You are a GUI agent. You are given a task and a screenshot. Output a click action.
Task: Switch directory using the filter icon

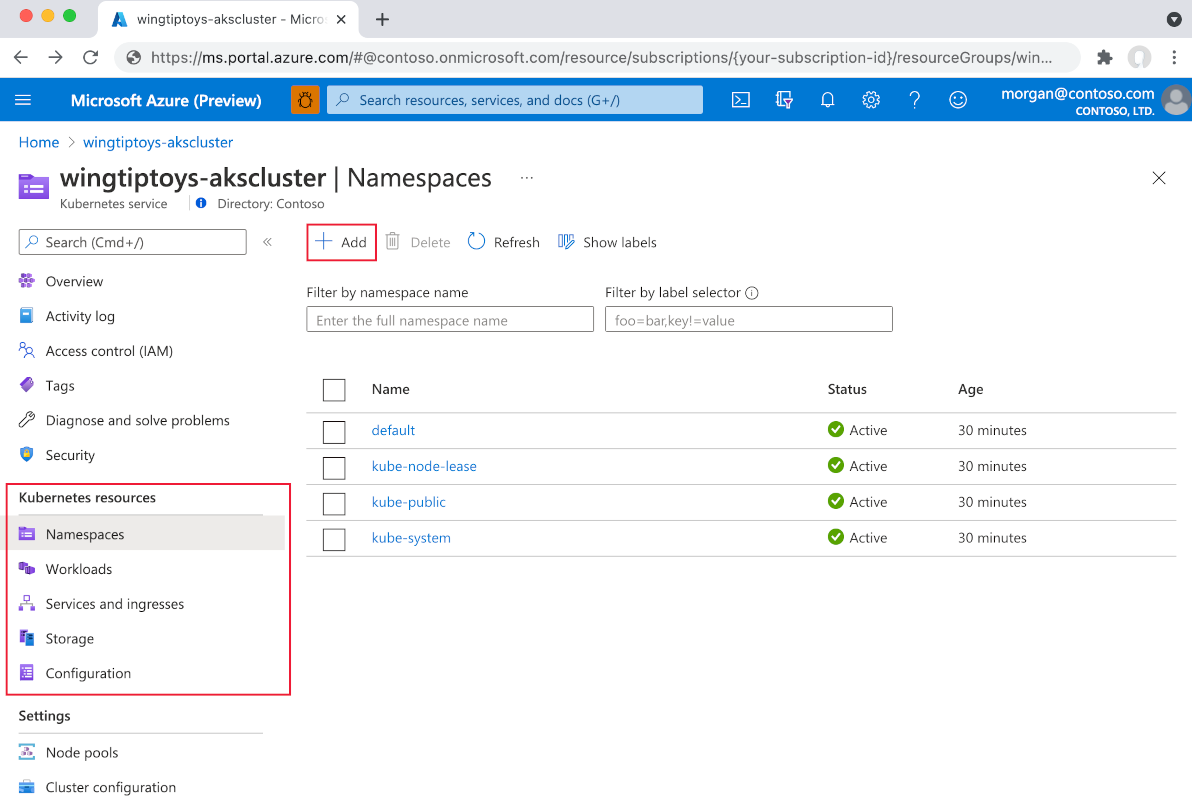point(784,99)
